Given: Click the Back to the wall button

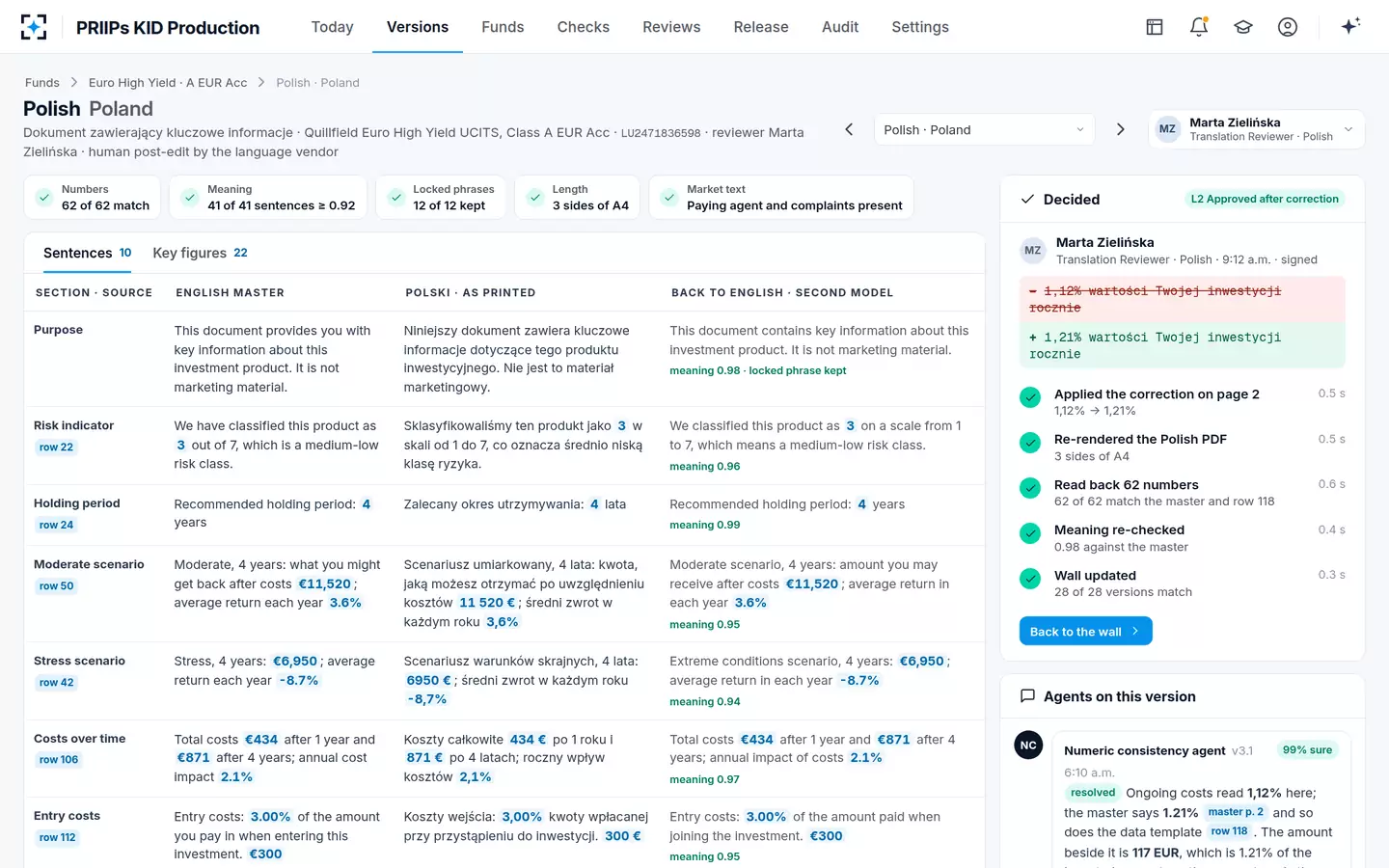Looking at the screenshot, I should click(x=1086, y=632).
